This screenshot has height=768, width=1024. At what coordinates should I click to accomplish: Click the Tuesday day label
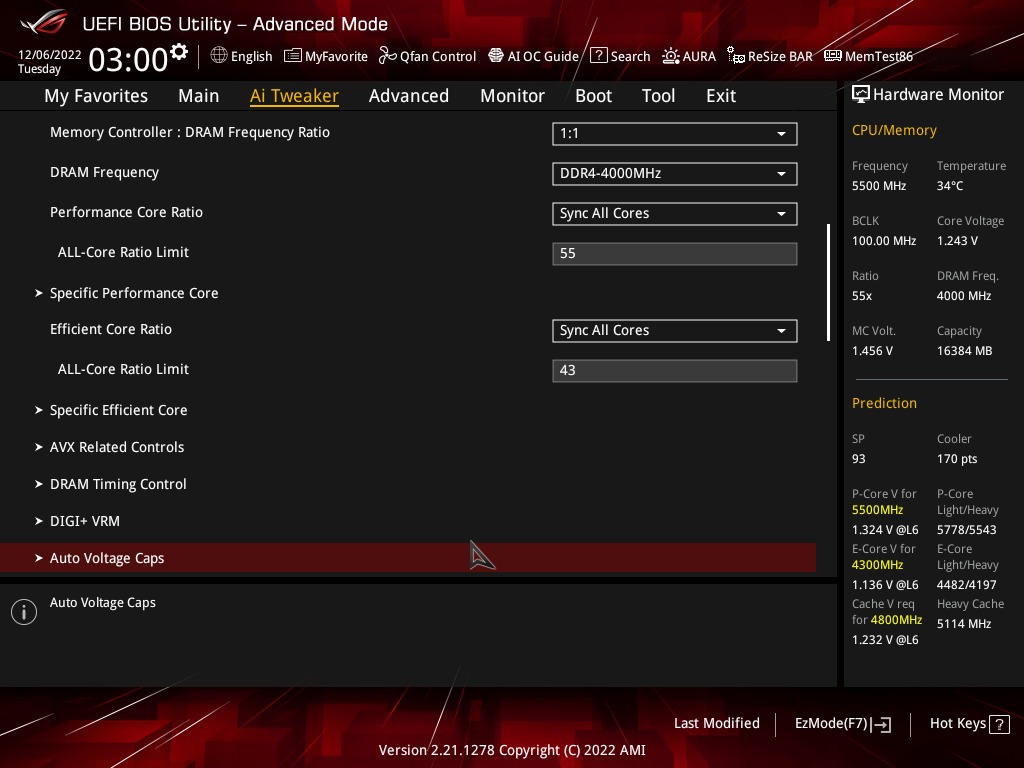[x=39, y=69]
